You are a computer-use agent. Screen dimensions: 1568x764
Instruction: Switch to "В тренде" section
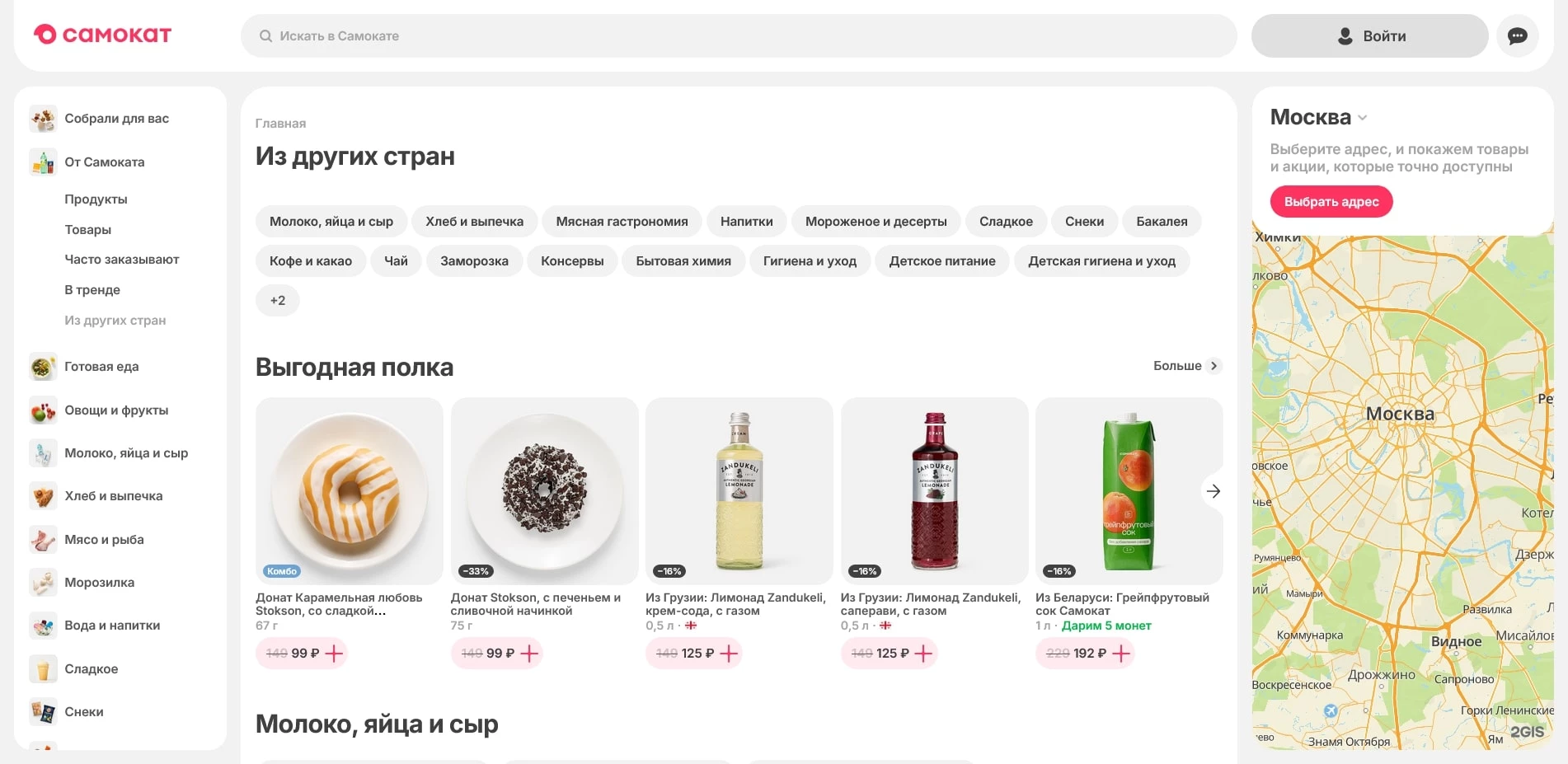pos(92,289)
